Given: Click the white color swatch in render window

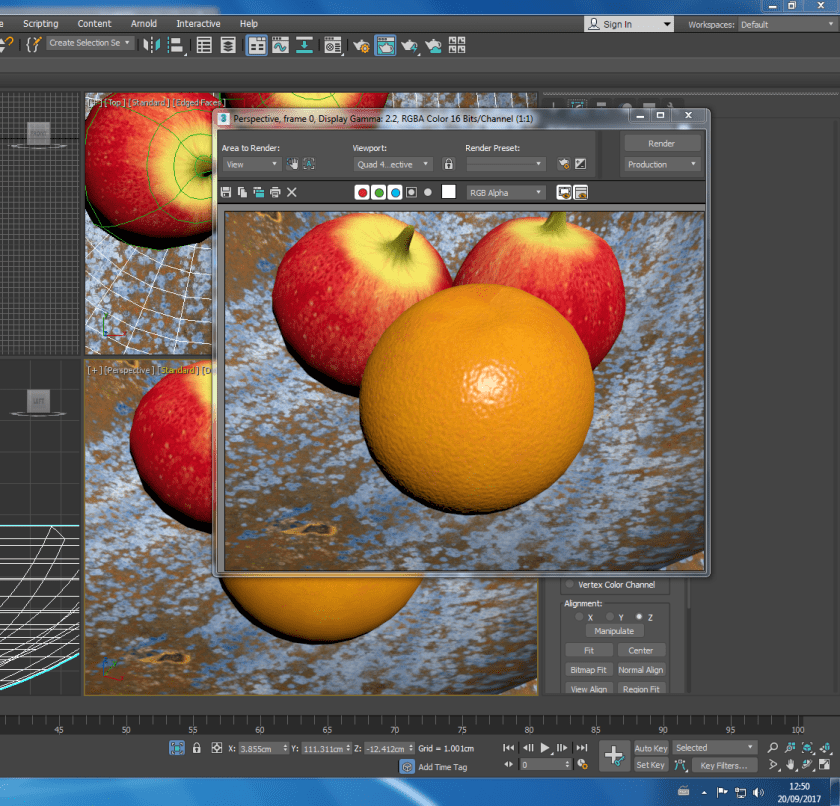Looking at the screenshot, I should tap(449, 192).
